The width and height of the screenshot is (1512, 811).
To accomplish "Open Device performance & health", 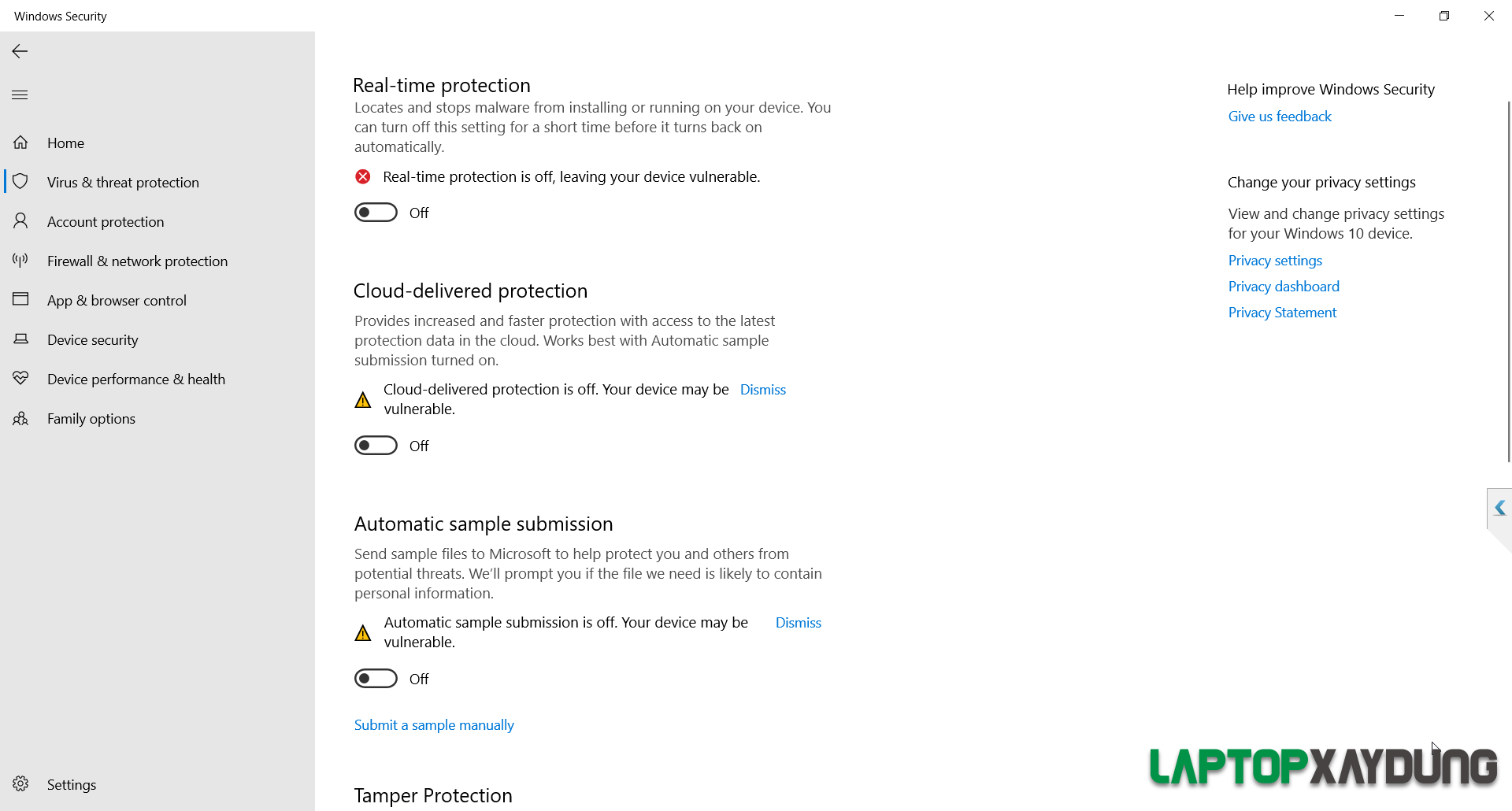I will (135, 379).
